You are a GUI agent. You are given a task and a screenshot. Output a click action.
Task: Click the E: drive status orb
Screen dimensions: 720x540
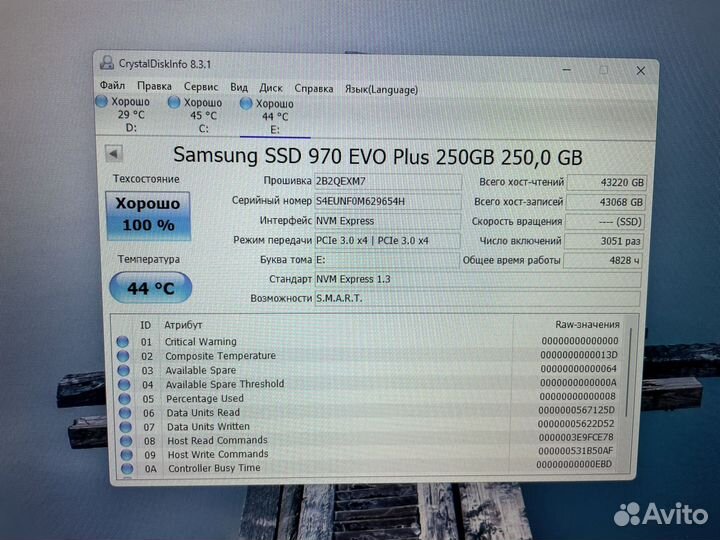coord(246,103)
